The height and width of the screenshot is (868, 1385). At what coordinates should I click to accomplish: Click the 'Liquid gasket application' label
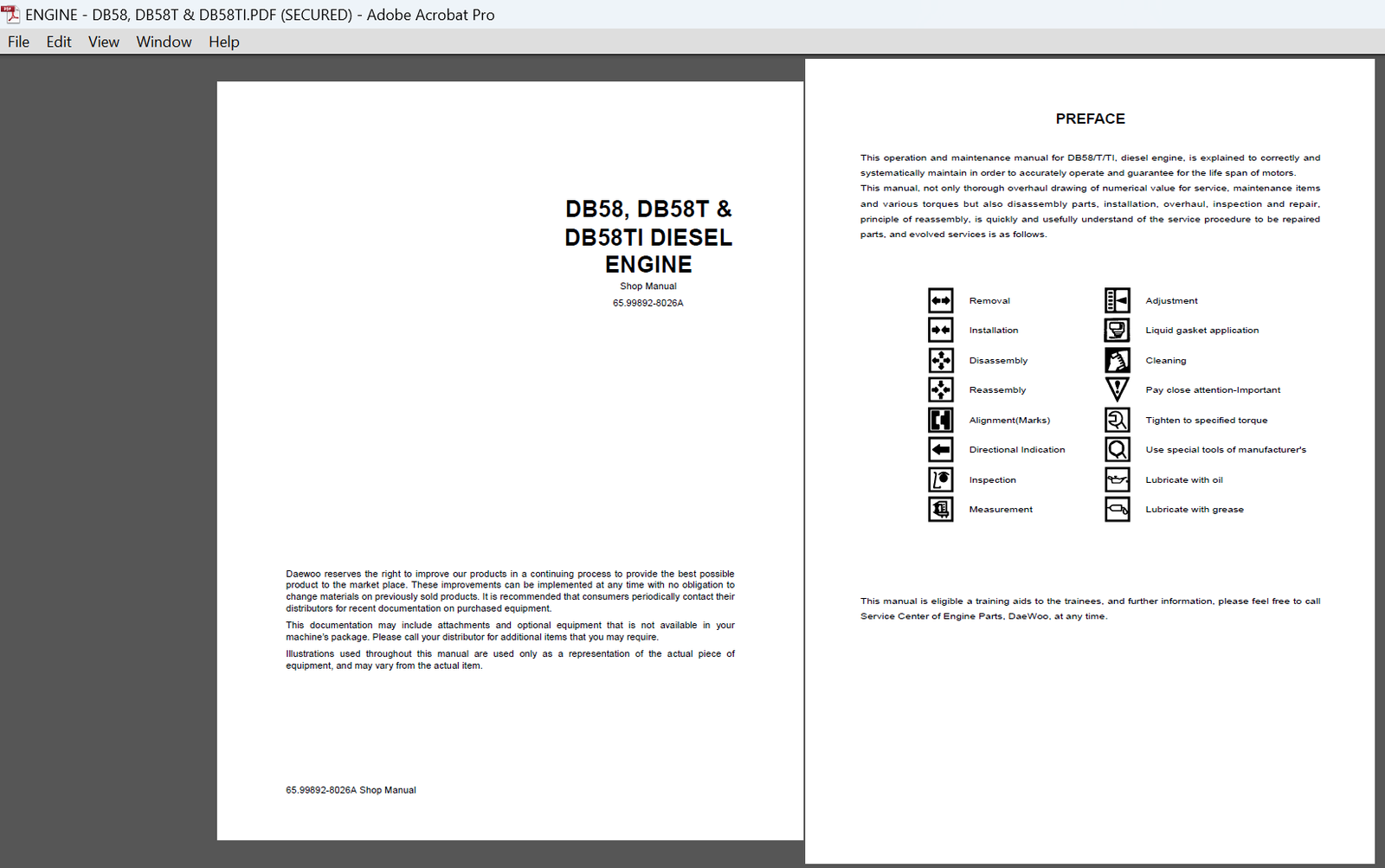tap(1201, 331)
